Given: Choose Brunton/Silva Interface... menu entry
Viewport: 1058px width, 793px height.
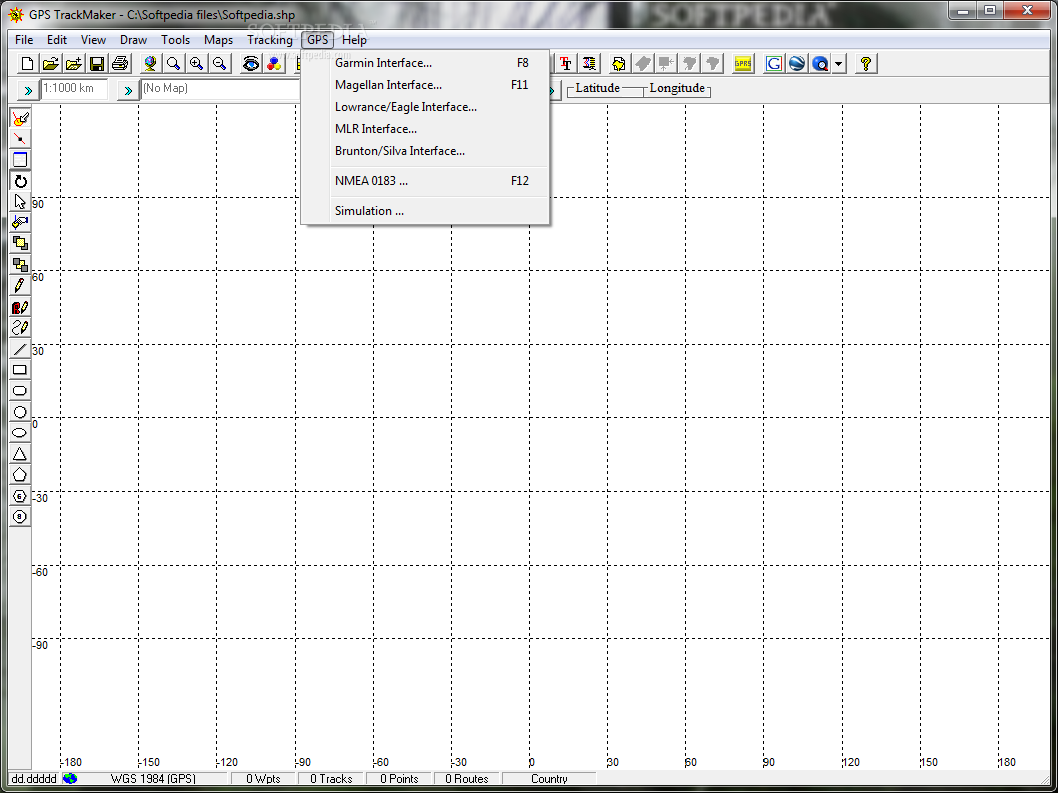Looking at the screenshot, I should (426, 151).
